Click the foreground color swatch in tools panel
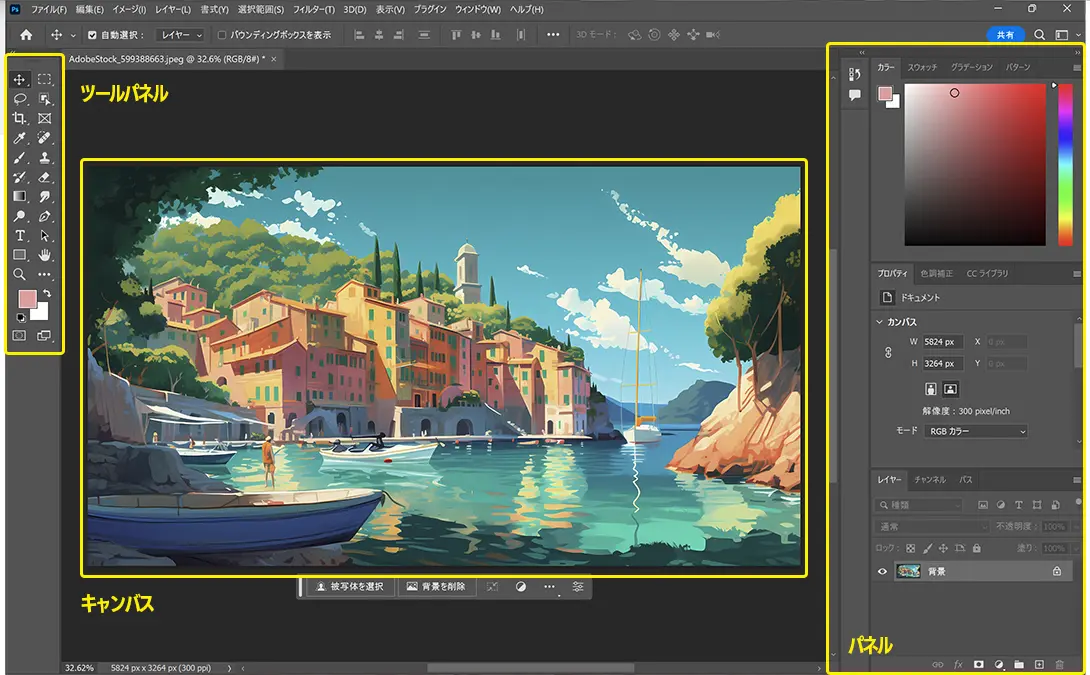This screenshot has width=1090, height=675. click(26, 299)
